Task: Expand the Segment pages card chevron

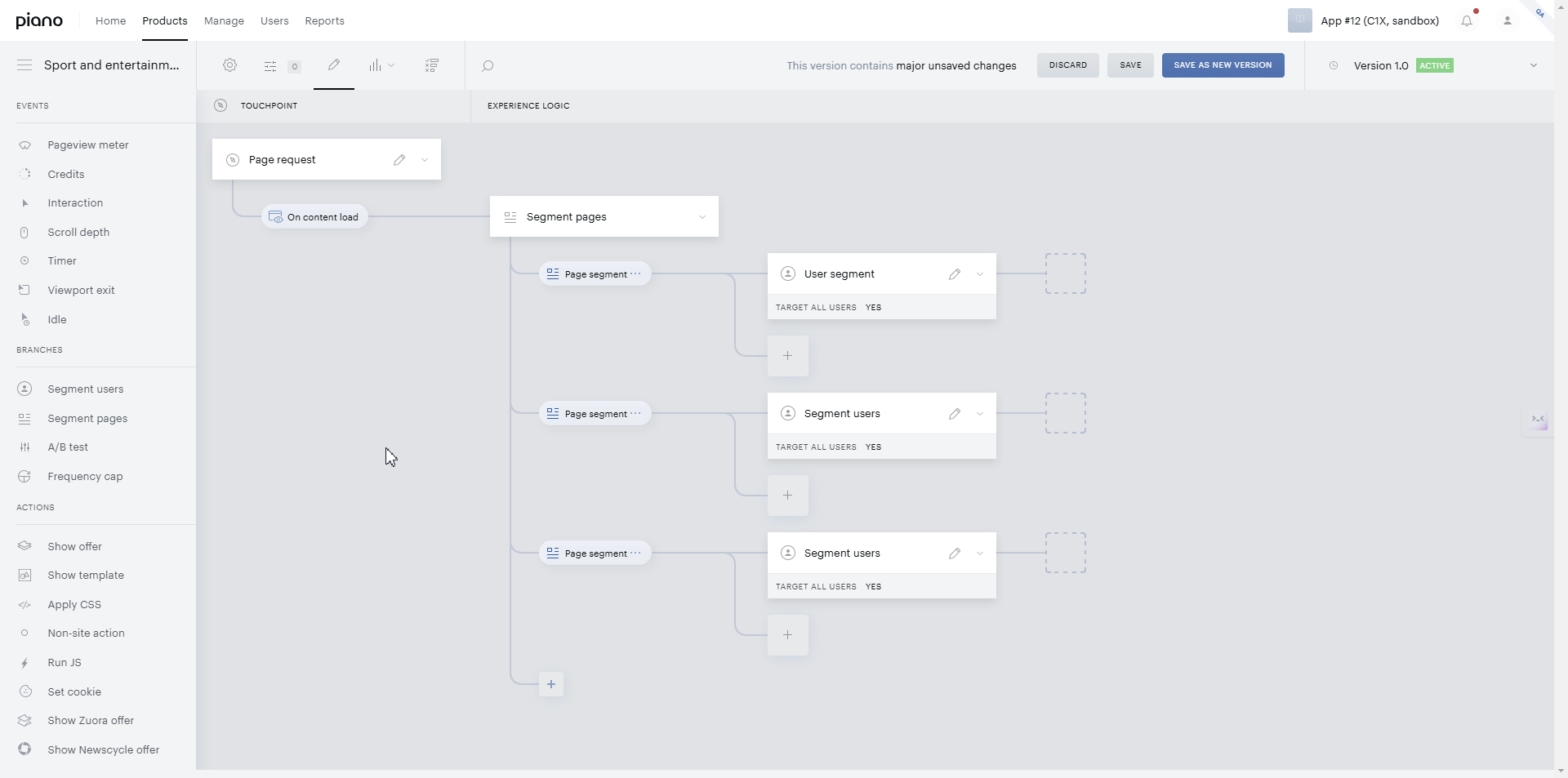Action: 702,217
